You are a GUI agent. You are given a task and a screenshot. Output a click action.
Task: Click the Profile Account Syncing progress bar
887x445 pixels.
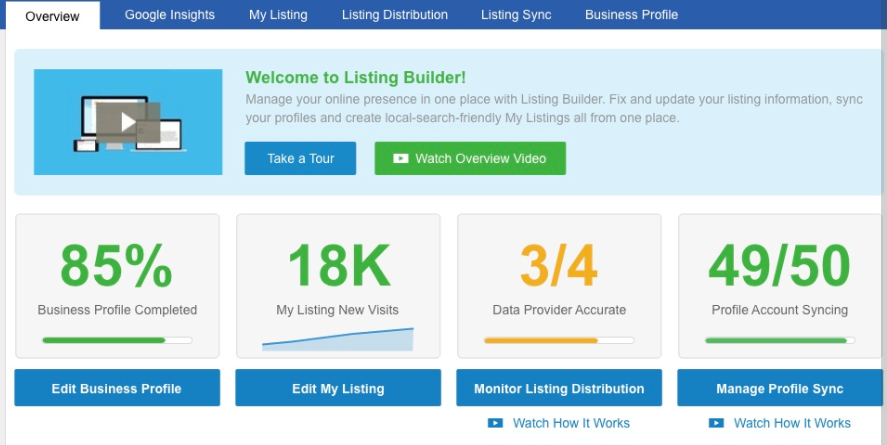click(780, 340)
